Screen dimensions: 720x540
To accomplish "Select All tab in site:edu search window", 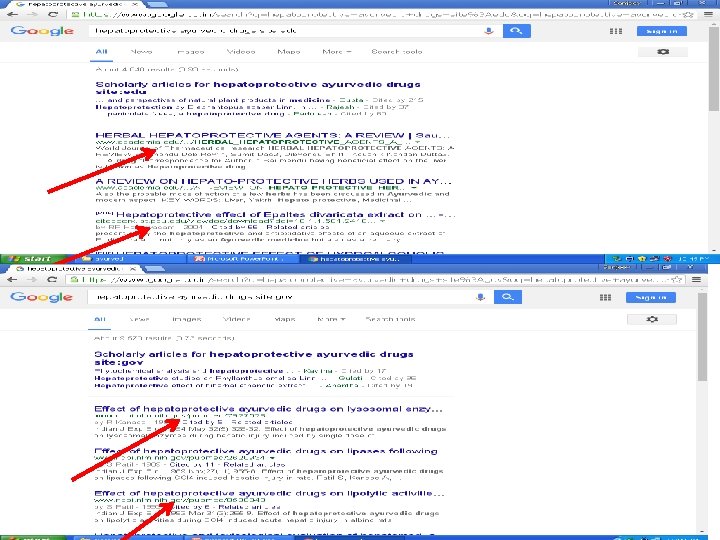I will click(x=101, y=52).
